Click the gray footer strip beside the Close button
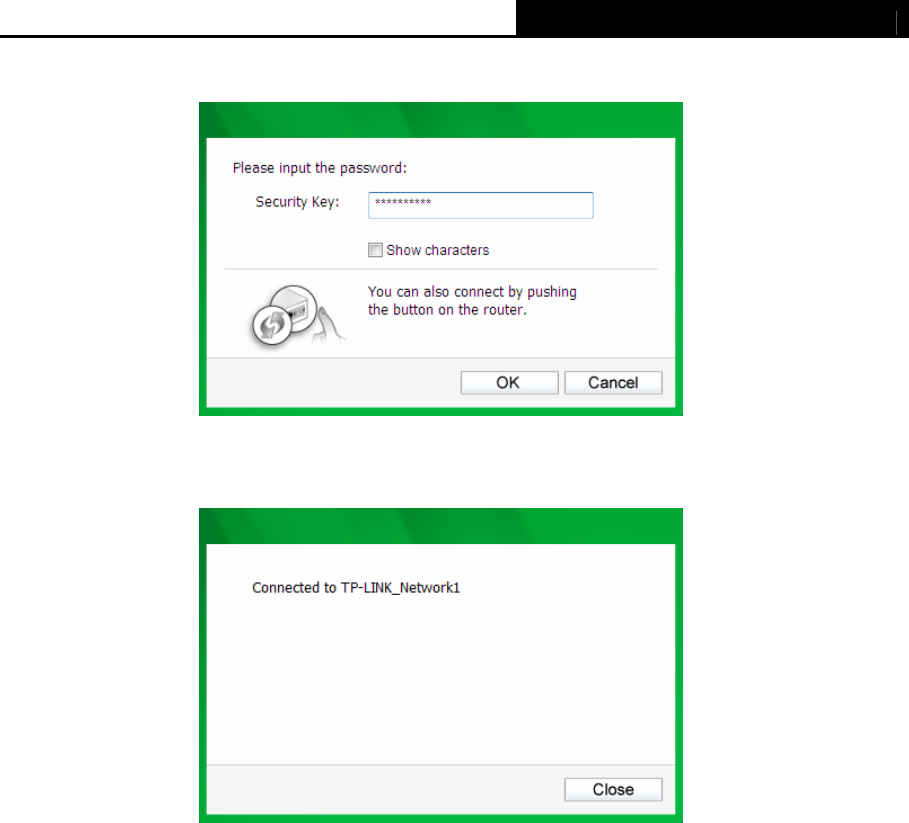Image resolution: width=909 pixels, height=823 pixels. coord(383,789)
